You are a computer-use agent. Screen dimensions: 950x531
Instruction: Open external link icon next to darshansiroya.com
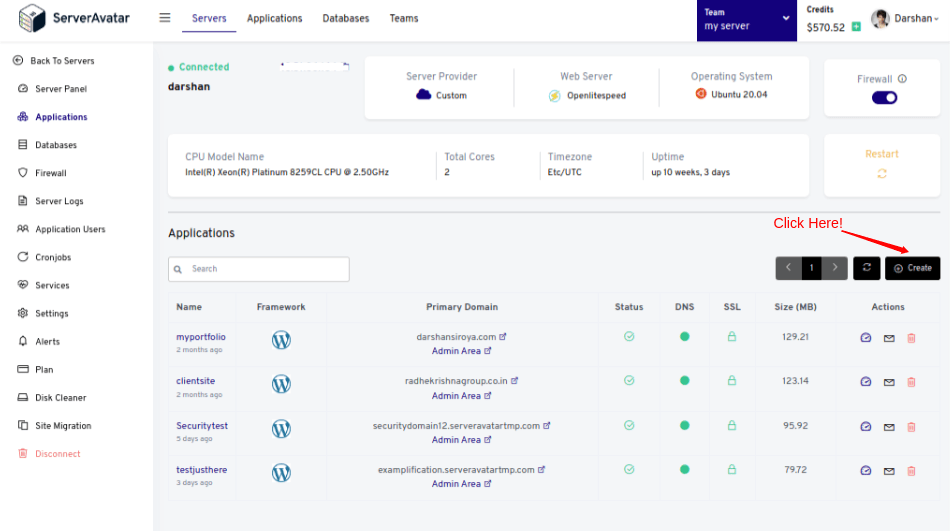point(502,336)
